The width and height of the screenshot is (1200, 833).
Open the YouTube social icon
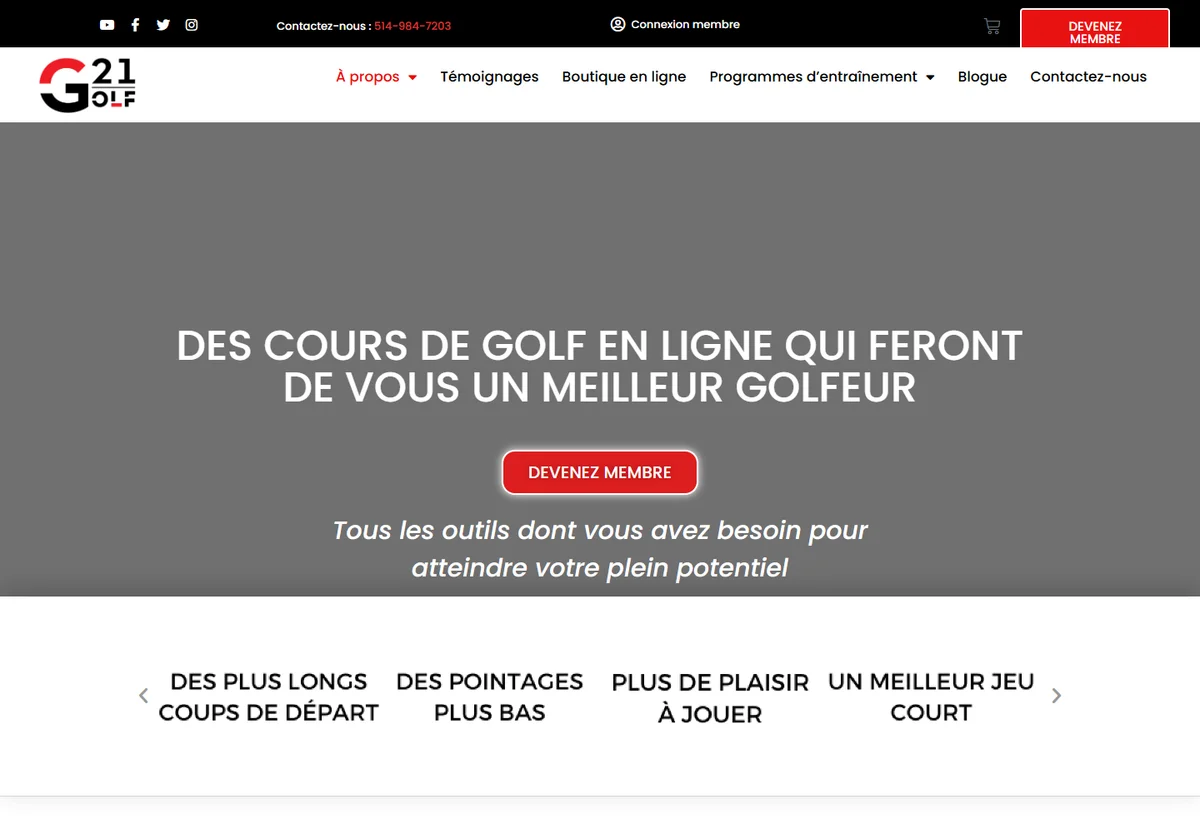click(x=107, y=25)
